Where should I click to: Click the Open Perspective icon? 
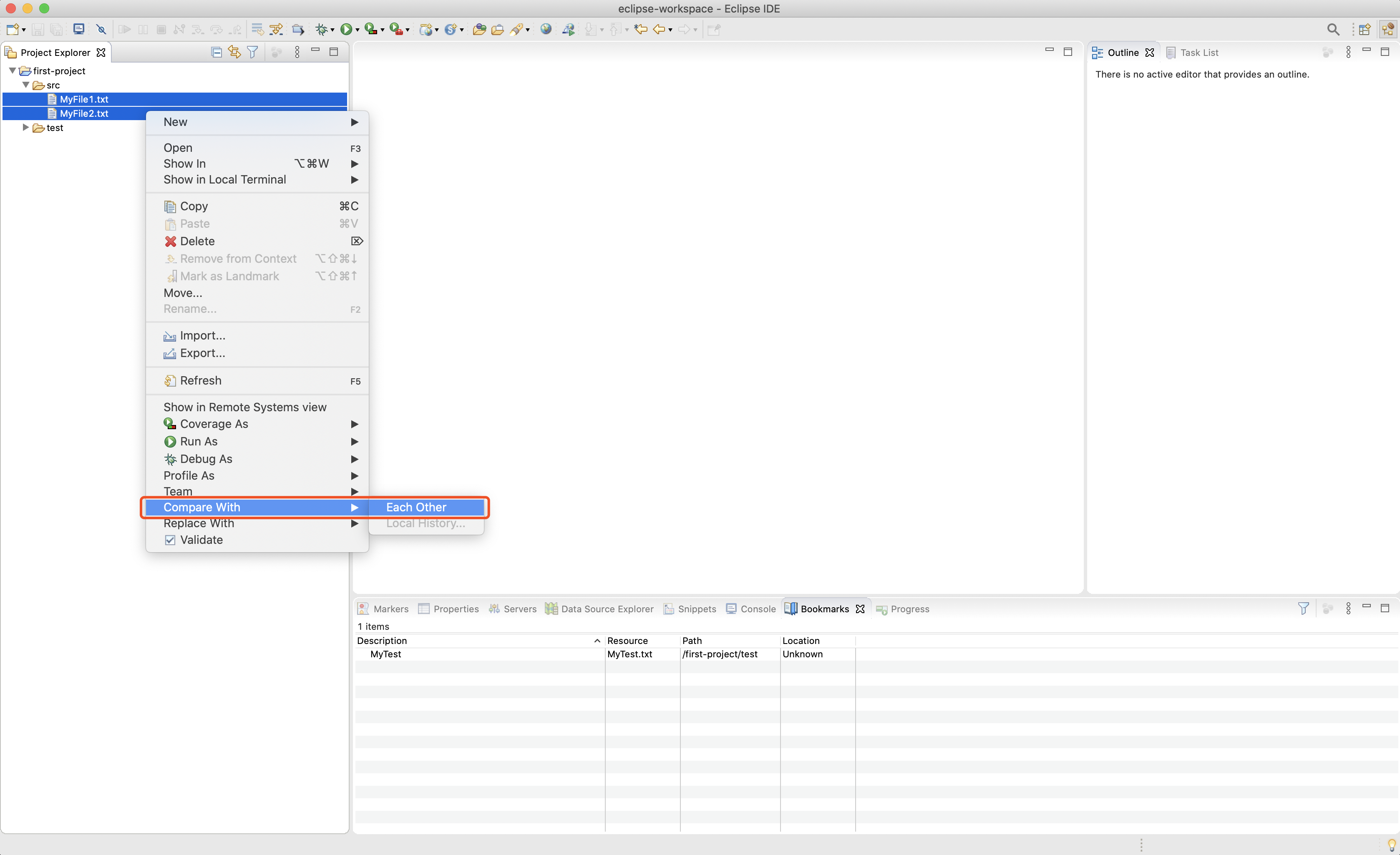pos(1365,30)
